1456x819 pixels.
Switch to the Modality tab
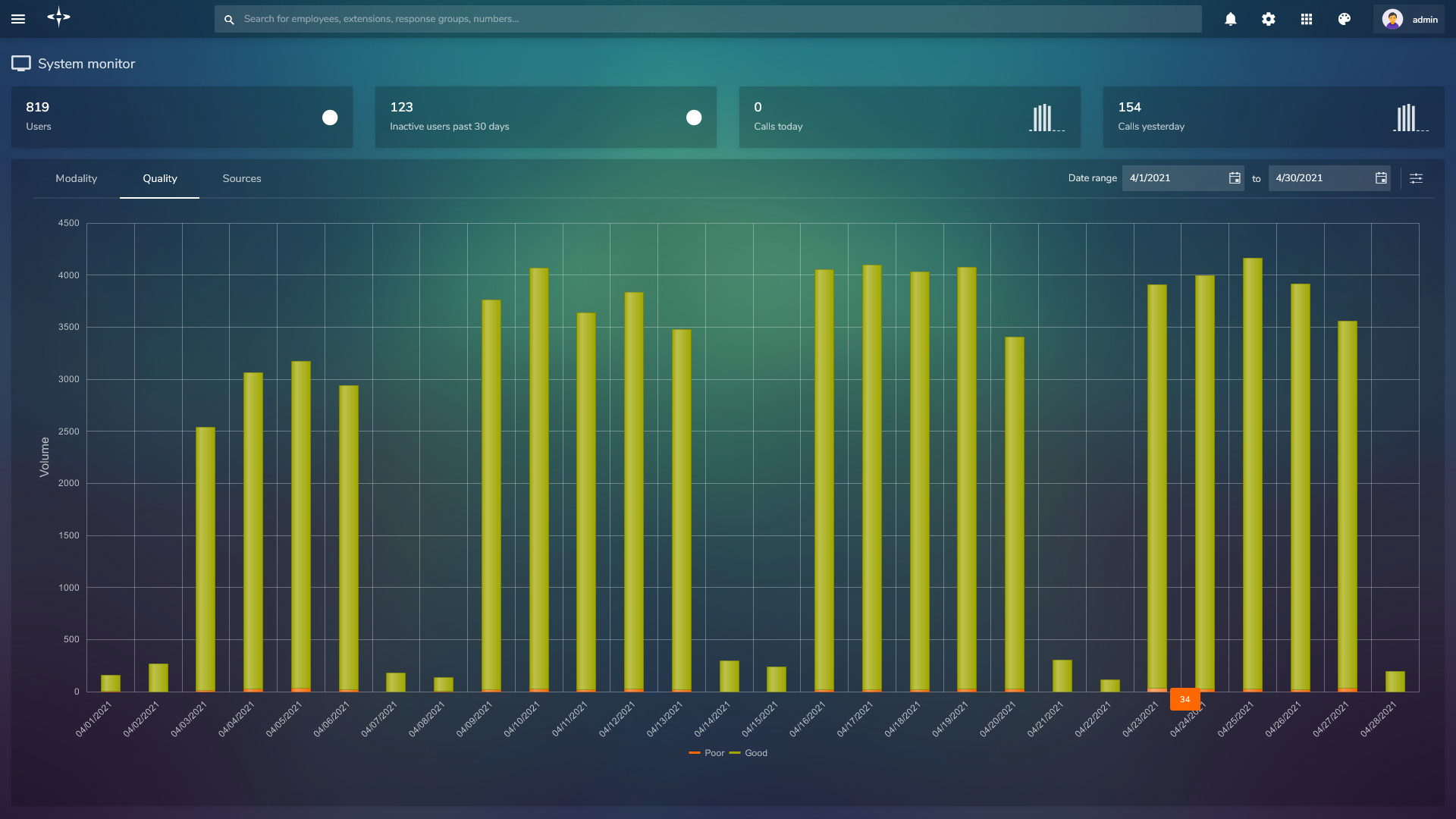(76, 178)
